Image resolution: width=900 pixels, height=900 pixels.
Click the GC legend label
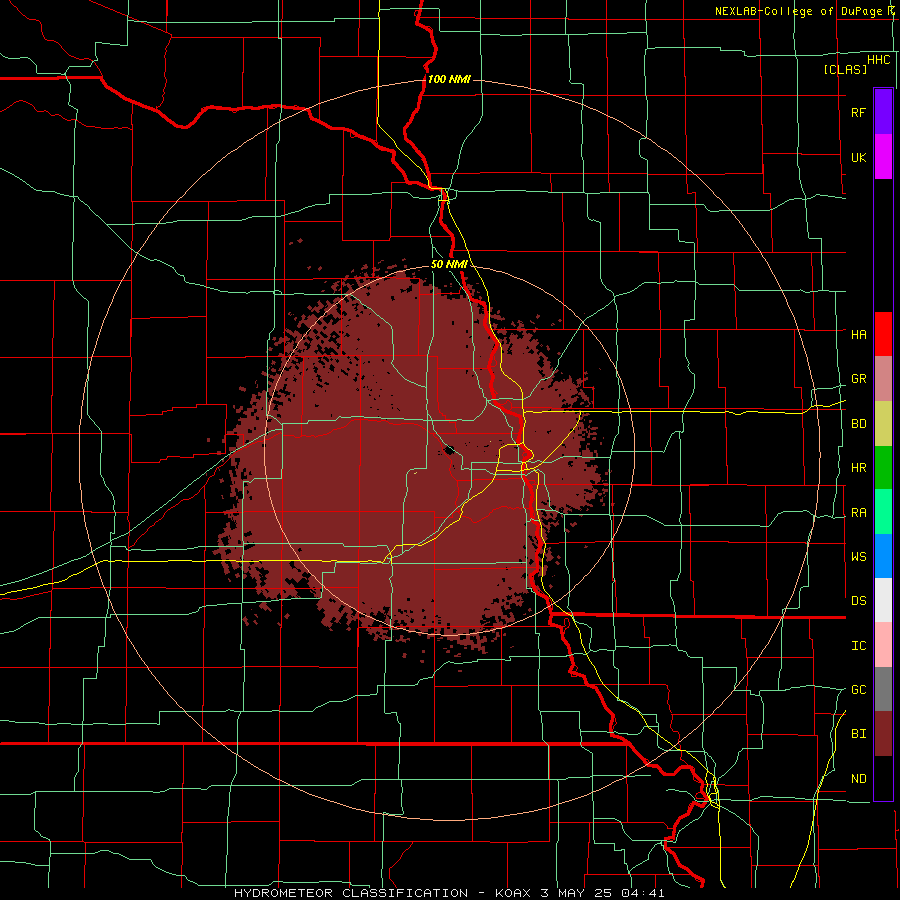858,689
